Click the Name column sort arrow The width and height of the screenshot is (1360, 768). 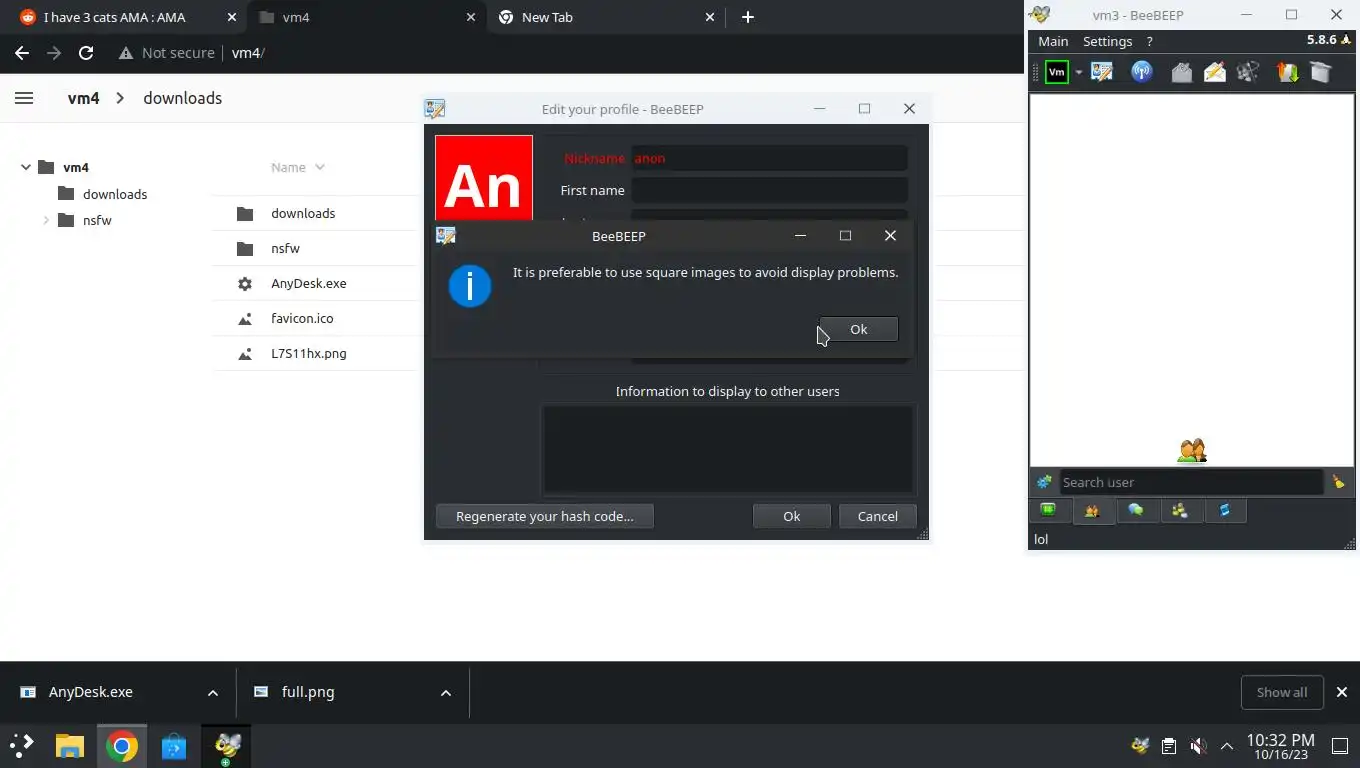click(x=320, y=167)
